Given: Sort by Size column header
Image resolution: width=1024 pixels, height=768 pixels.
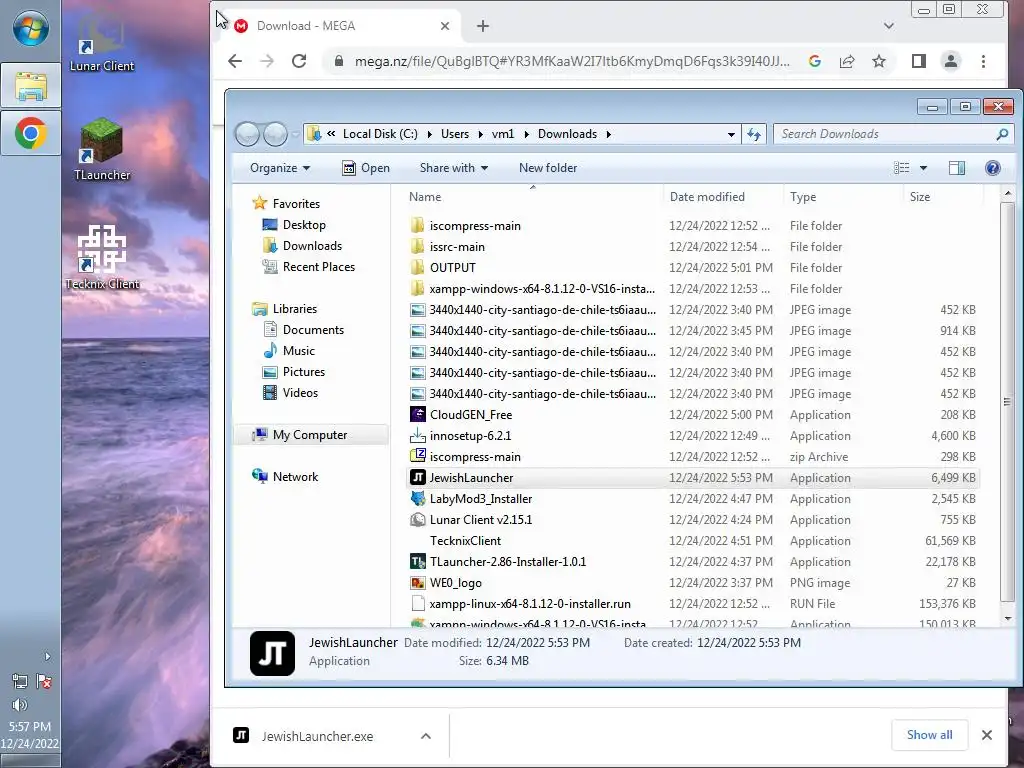Looking at the screenshot, I should (x=943, y=197).
